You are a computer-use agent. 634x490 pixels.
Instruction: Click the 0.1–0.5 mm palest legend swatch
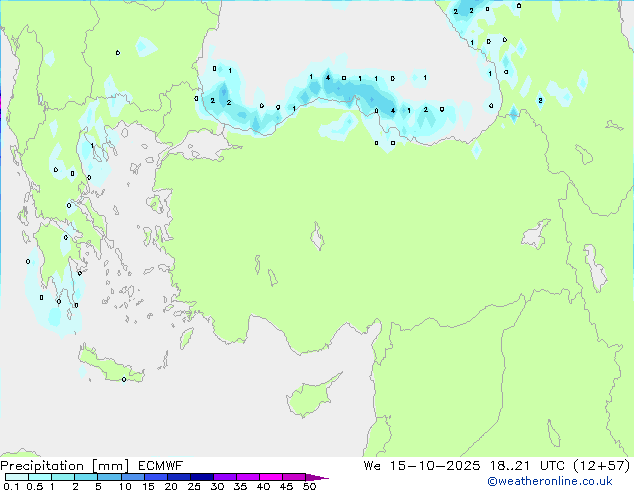(17, 477)
